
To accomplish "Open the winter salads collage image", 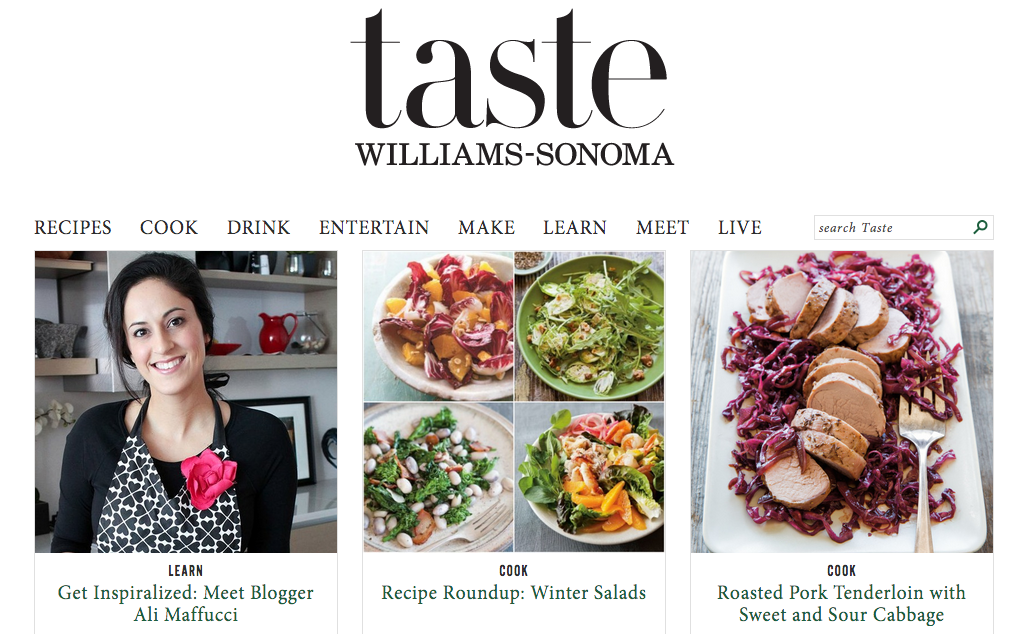I will pos(514,402).
